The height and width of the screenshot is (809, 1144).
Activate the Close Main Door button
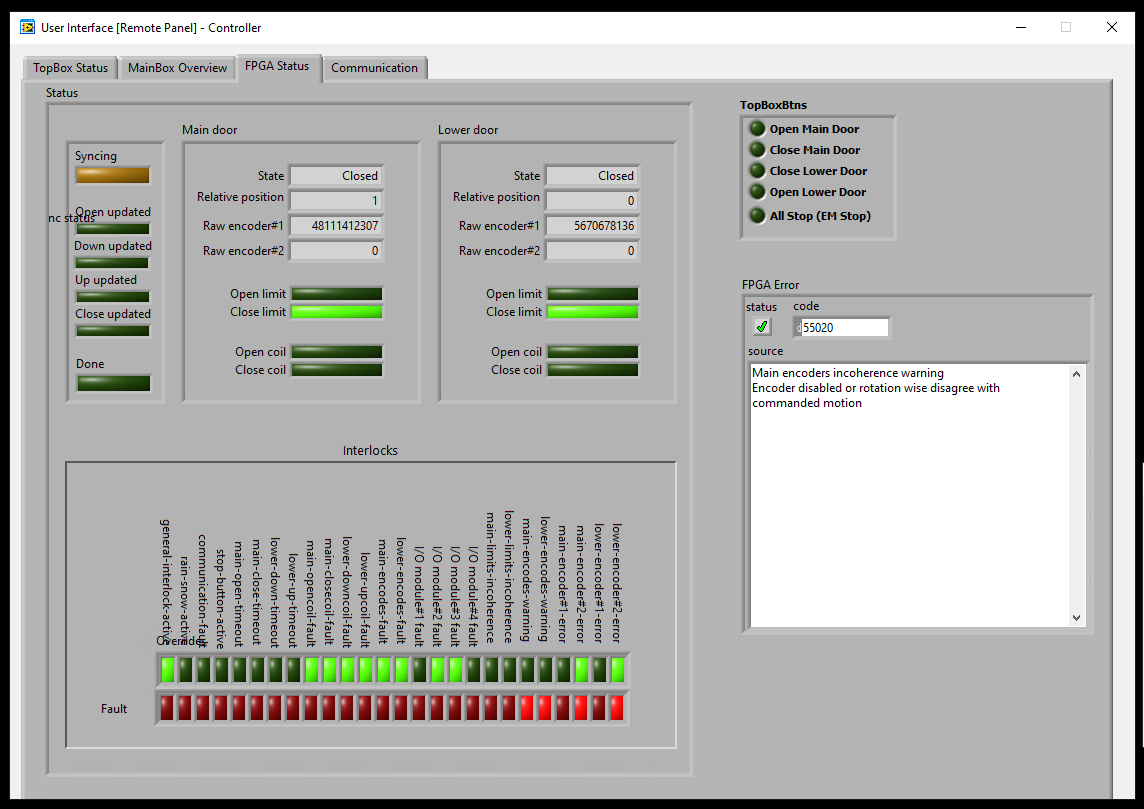757,150
